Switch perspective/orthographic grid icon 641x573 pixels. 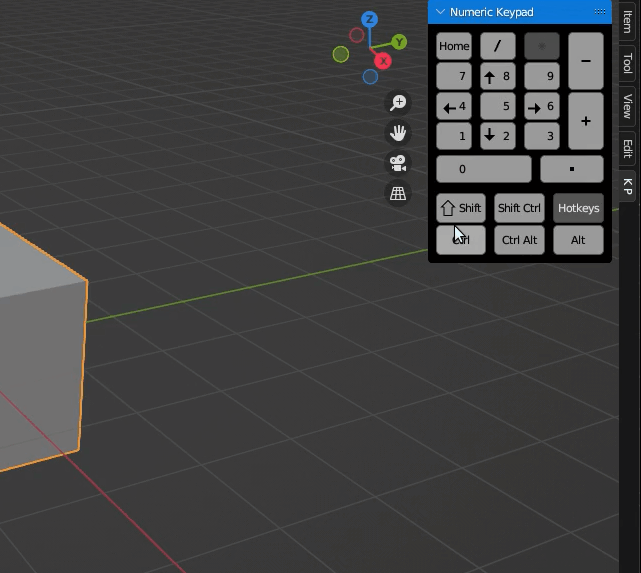click(398, 193)
